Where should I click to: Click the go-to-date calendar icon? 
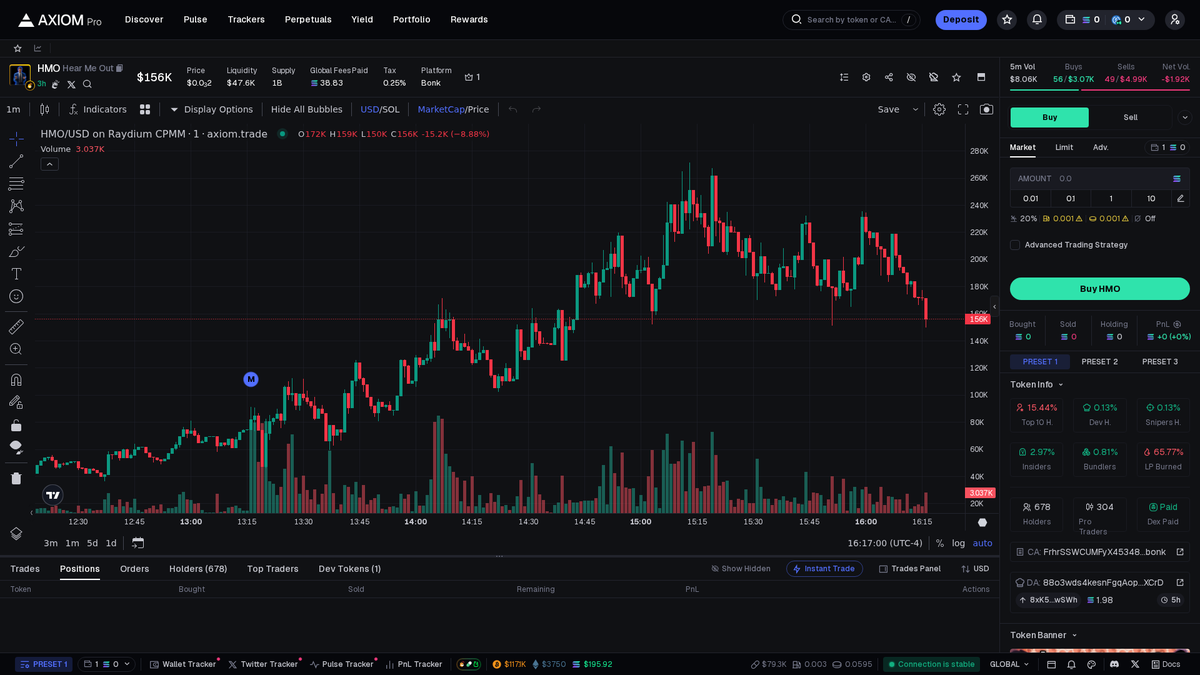[x=138, y=543]
